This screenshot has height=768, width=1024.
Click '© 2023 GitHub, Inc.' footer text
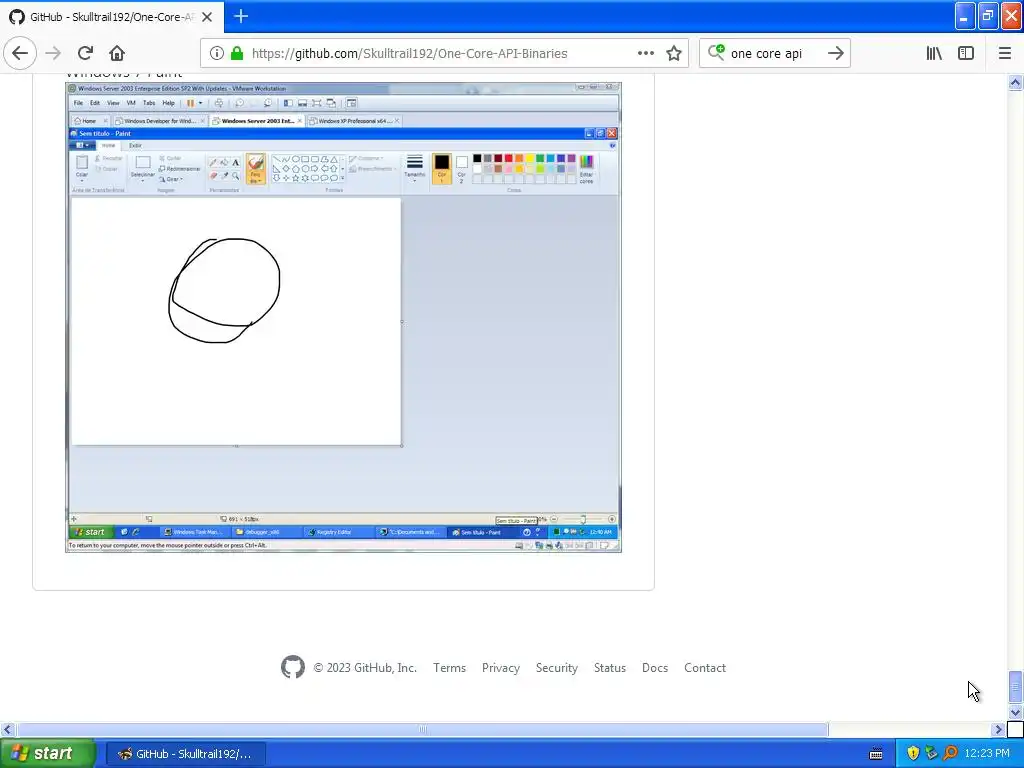coord(365,668)
